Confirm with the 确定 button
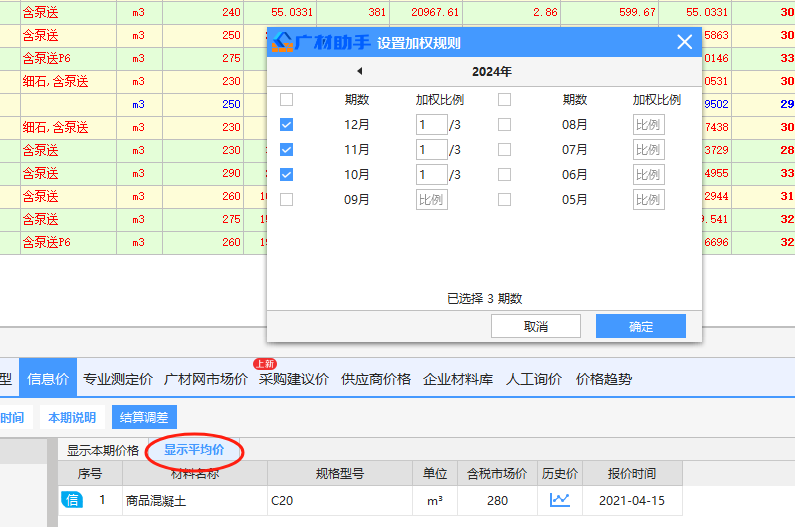 (x=641, y=326)
